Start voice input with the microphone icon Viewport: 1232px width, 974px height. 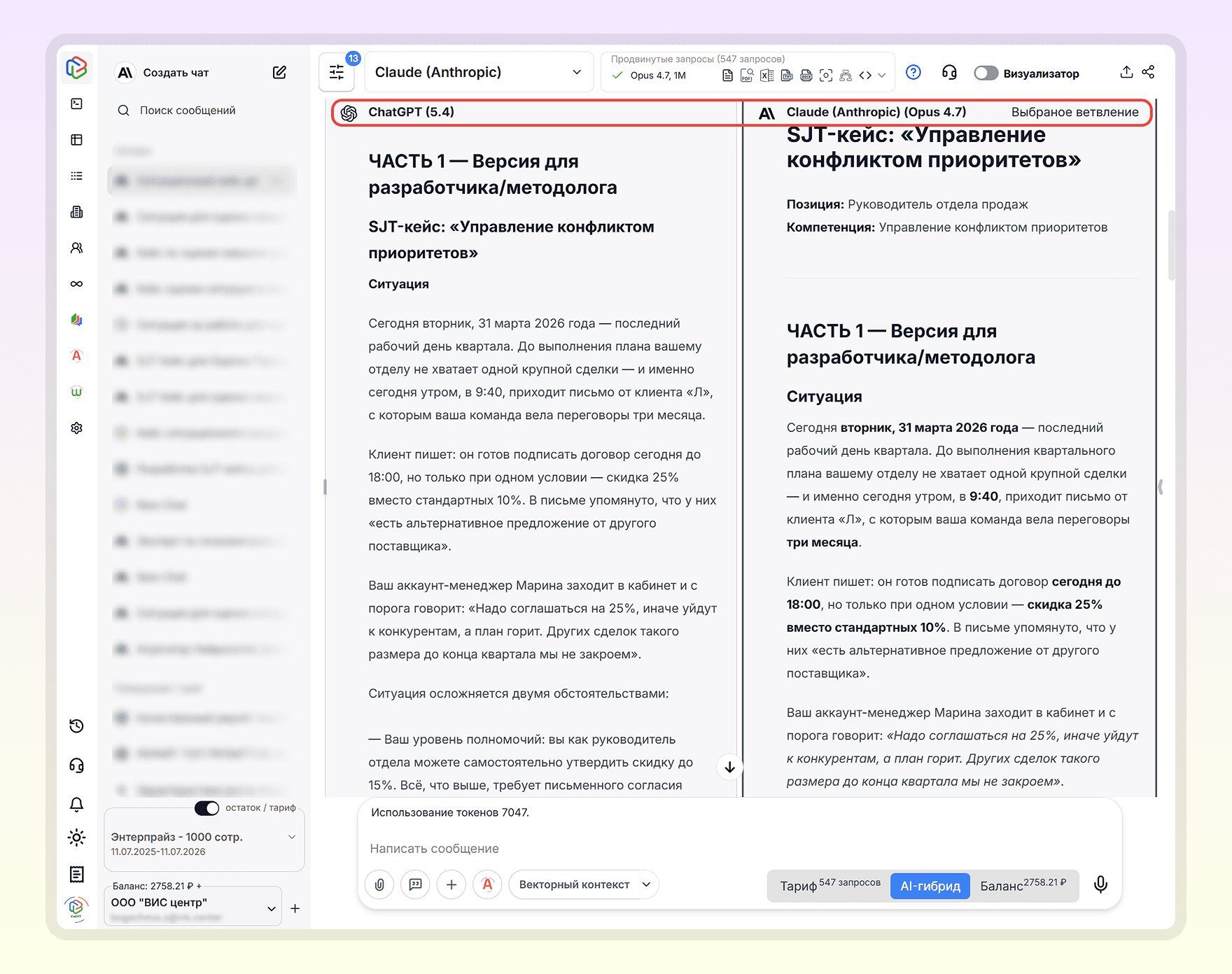point(1101,884)
